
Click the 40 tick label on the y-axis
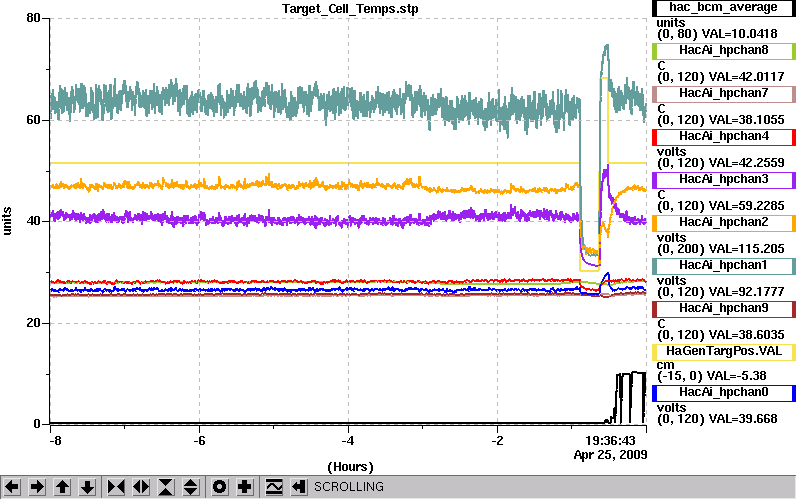[33, 222]
